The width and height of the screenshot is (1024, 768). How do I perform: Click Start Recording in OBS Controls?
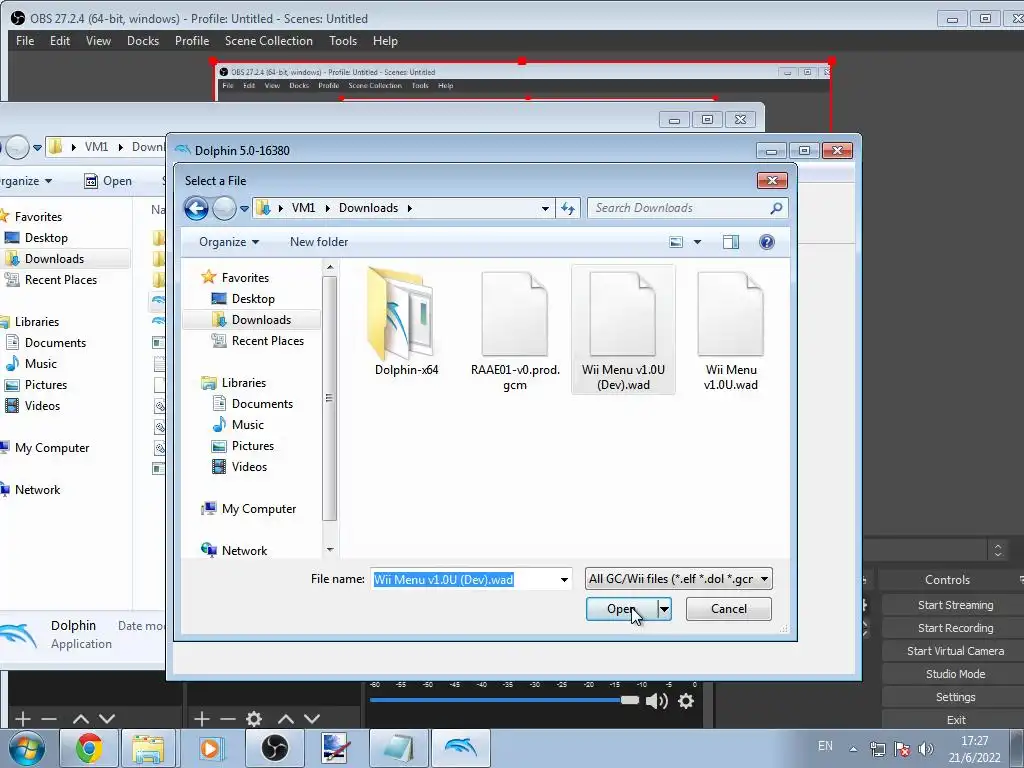(955, 628)
